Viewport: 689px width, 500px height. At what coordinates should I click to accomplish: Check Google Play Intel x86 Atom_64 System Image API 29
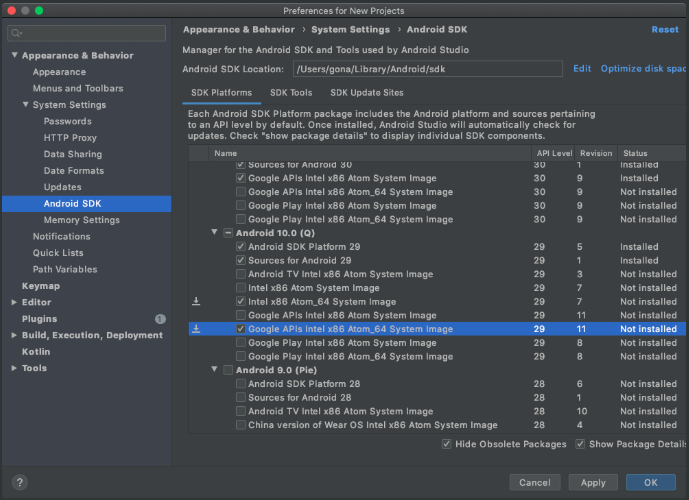pyautogui.click(x=240, y=356)
